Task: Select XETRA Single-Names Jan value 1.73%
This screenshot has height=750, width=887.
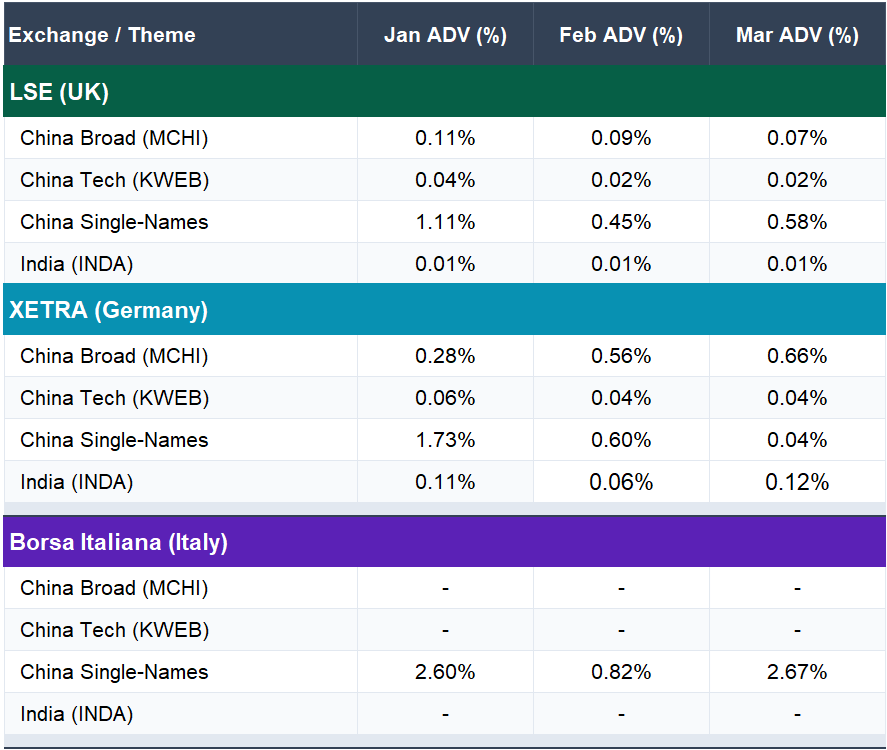Action: click(445, 439)
